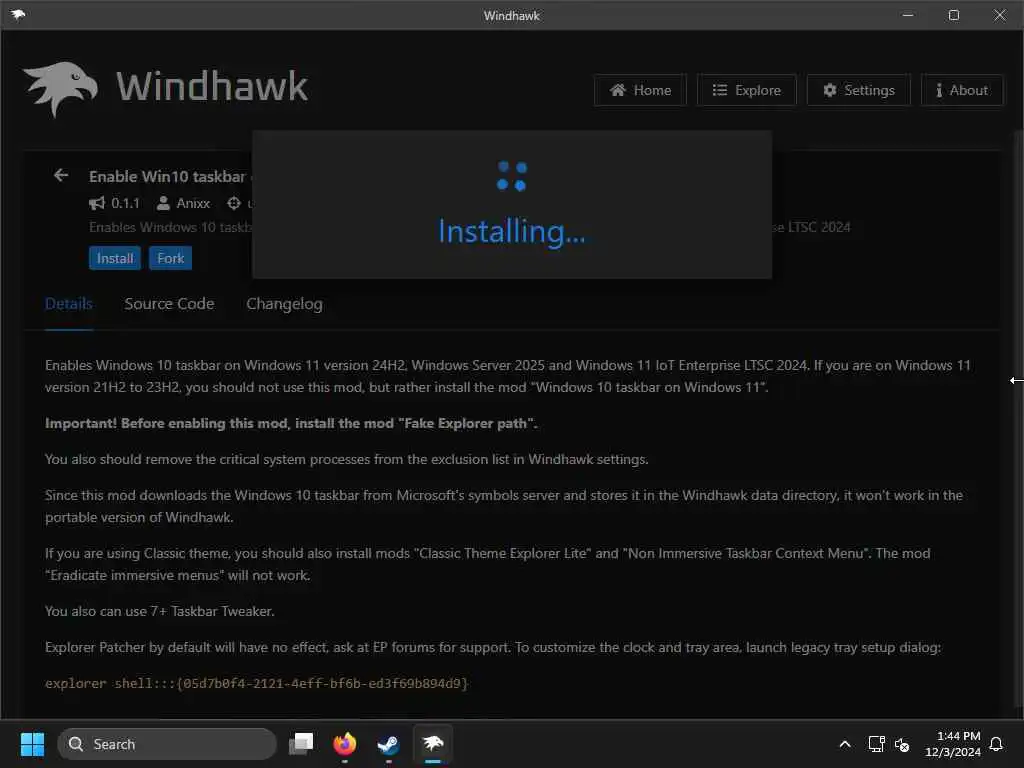1024x768 pixels.
Task: Open the About page
Action: click(962, 90)
